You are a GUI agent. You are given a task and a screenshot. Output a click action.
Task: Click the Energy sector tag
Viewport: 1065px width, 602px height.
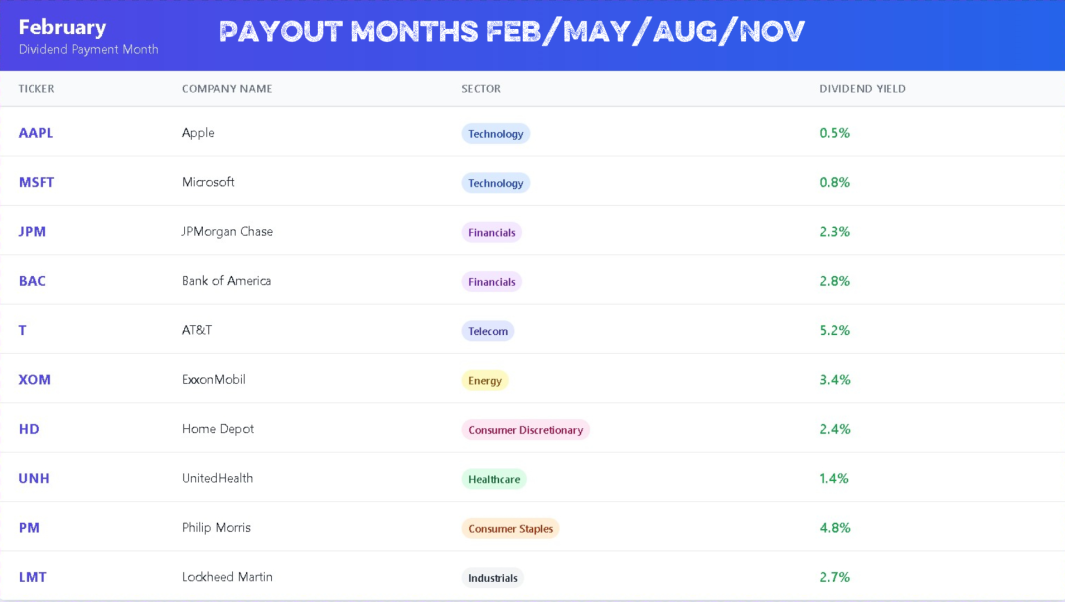[485, 380]
